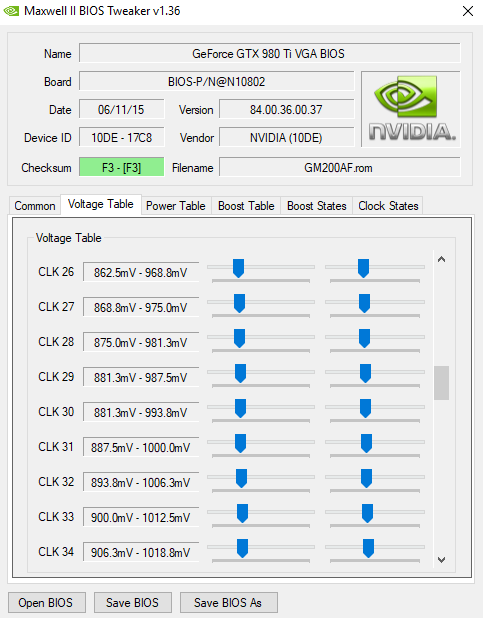
Task: Close the Maxwell II BIOS Tweaker window
Action: pos(468,11)
